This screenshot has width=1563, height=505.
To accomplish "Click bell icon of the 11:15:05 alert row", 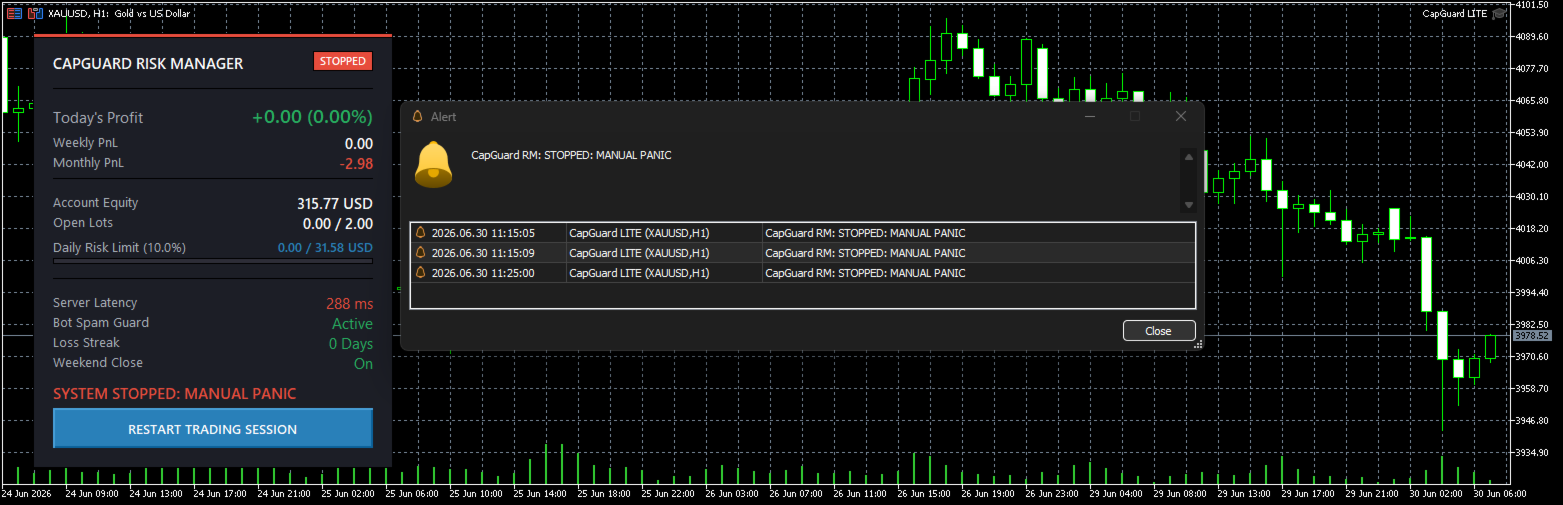I will (421, 233).
